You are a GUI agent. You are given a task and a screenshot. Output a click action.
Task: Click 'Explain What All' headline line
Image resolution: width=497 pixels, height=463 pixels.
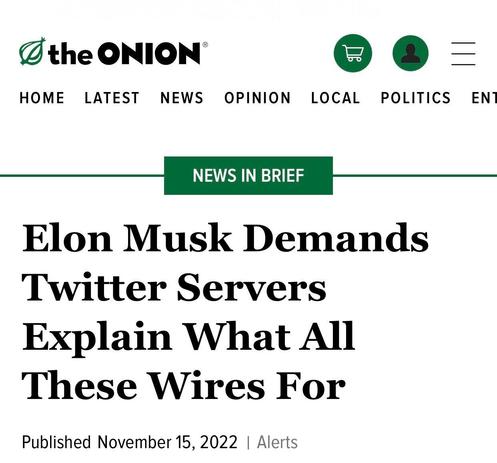pos(189,337)
